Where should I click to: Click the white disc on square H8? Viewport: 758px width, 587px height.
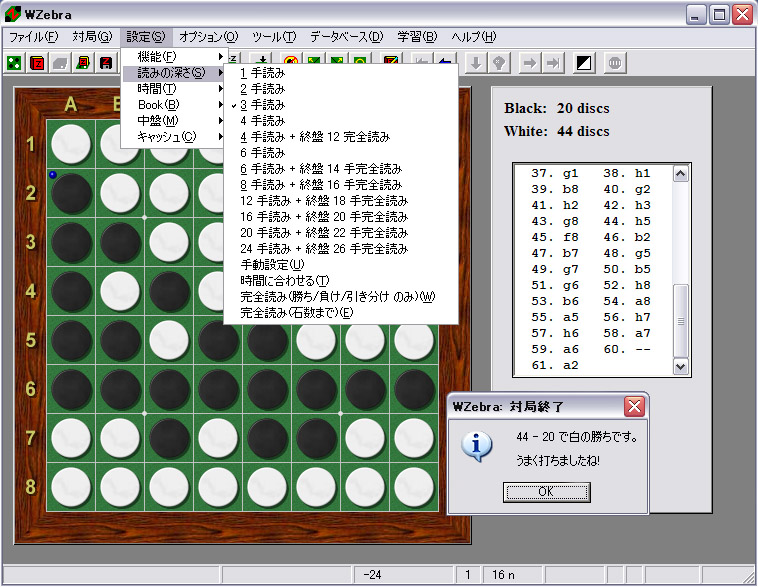point(414,487)
